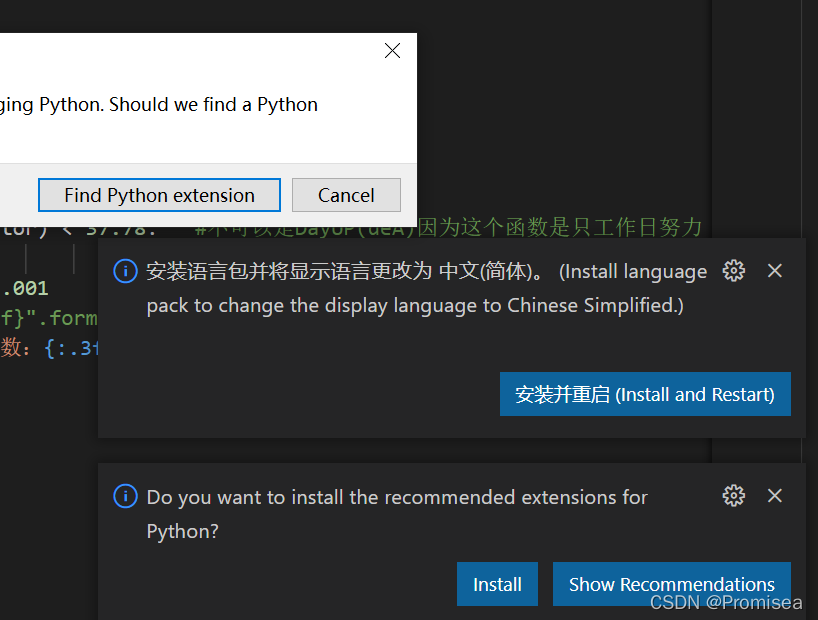Install the recommended Python extensions
818x620 pixels.
497,584
